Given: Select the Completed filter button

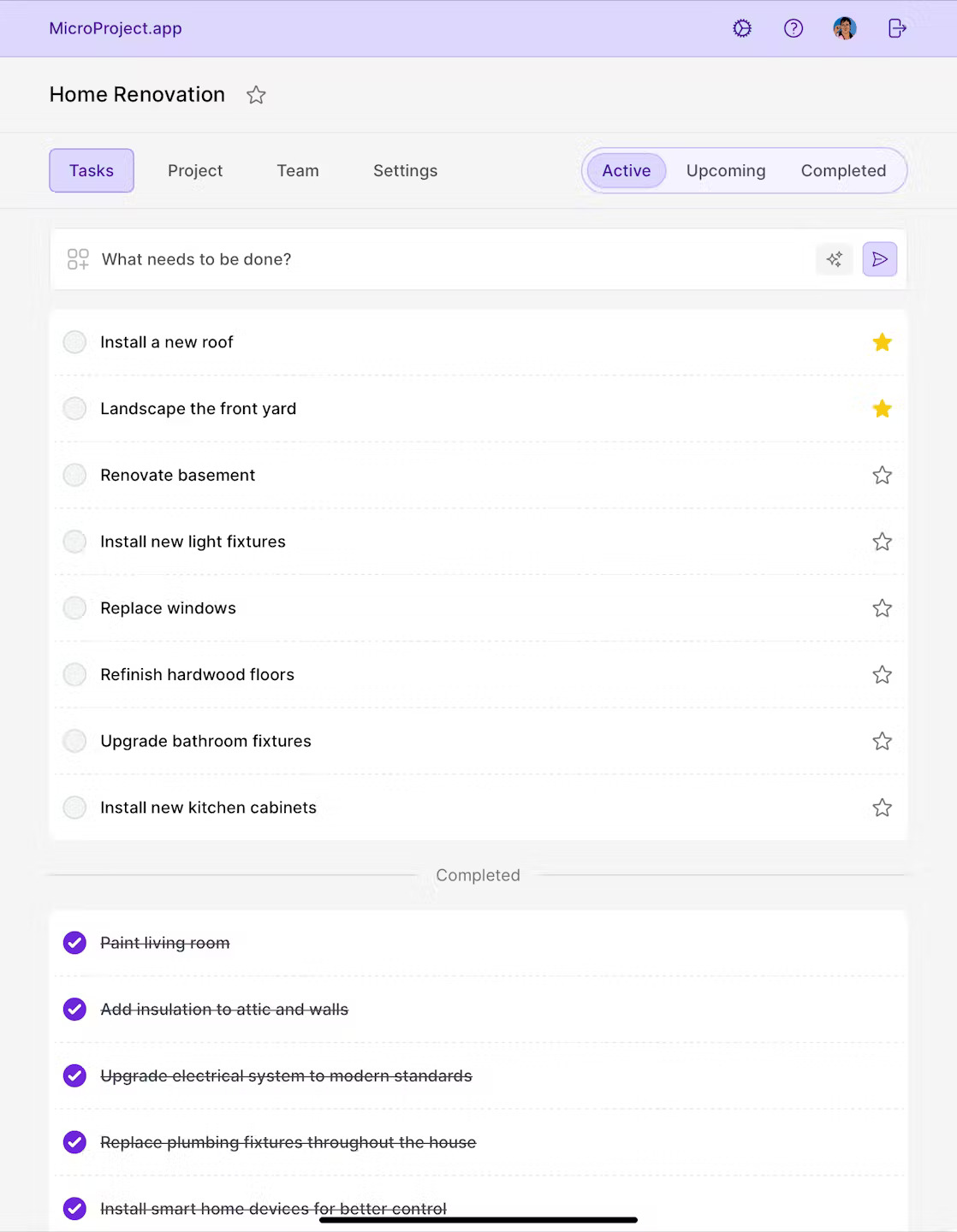Looking at the screenshot, I should click(x=843, y=171).
